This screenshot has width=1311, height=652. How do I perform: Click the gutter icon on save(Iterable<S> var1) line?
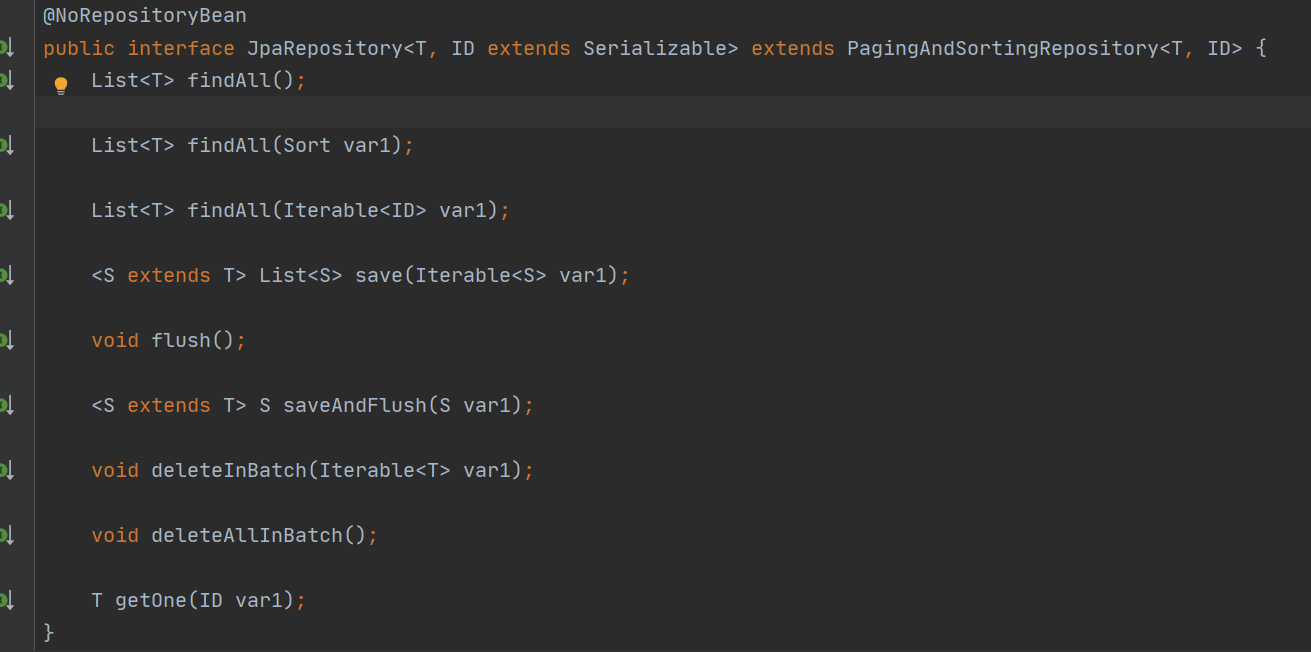(x=6, y=275)
